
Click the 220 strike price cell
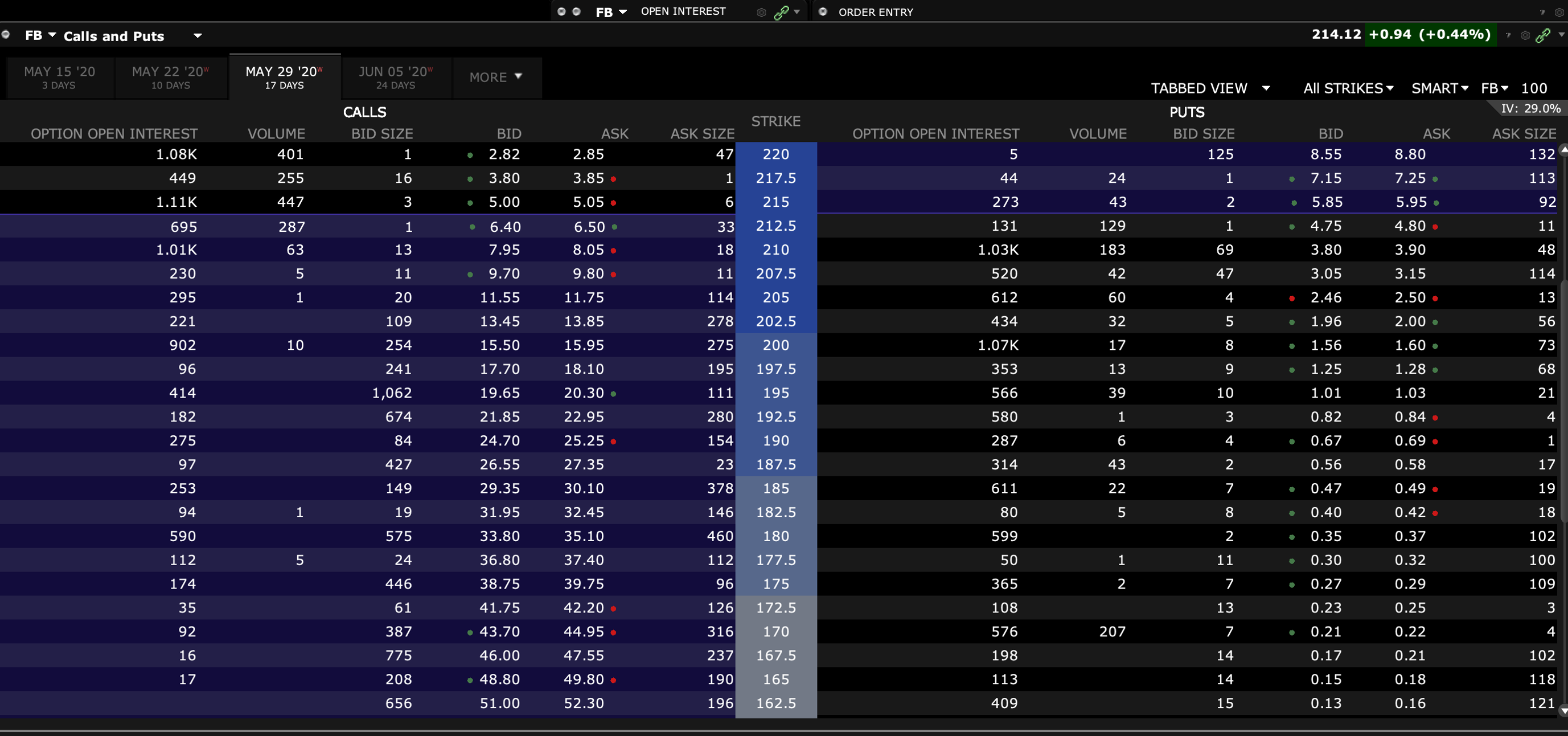775,154
